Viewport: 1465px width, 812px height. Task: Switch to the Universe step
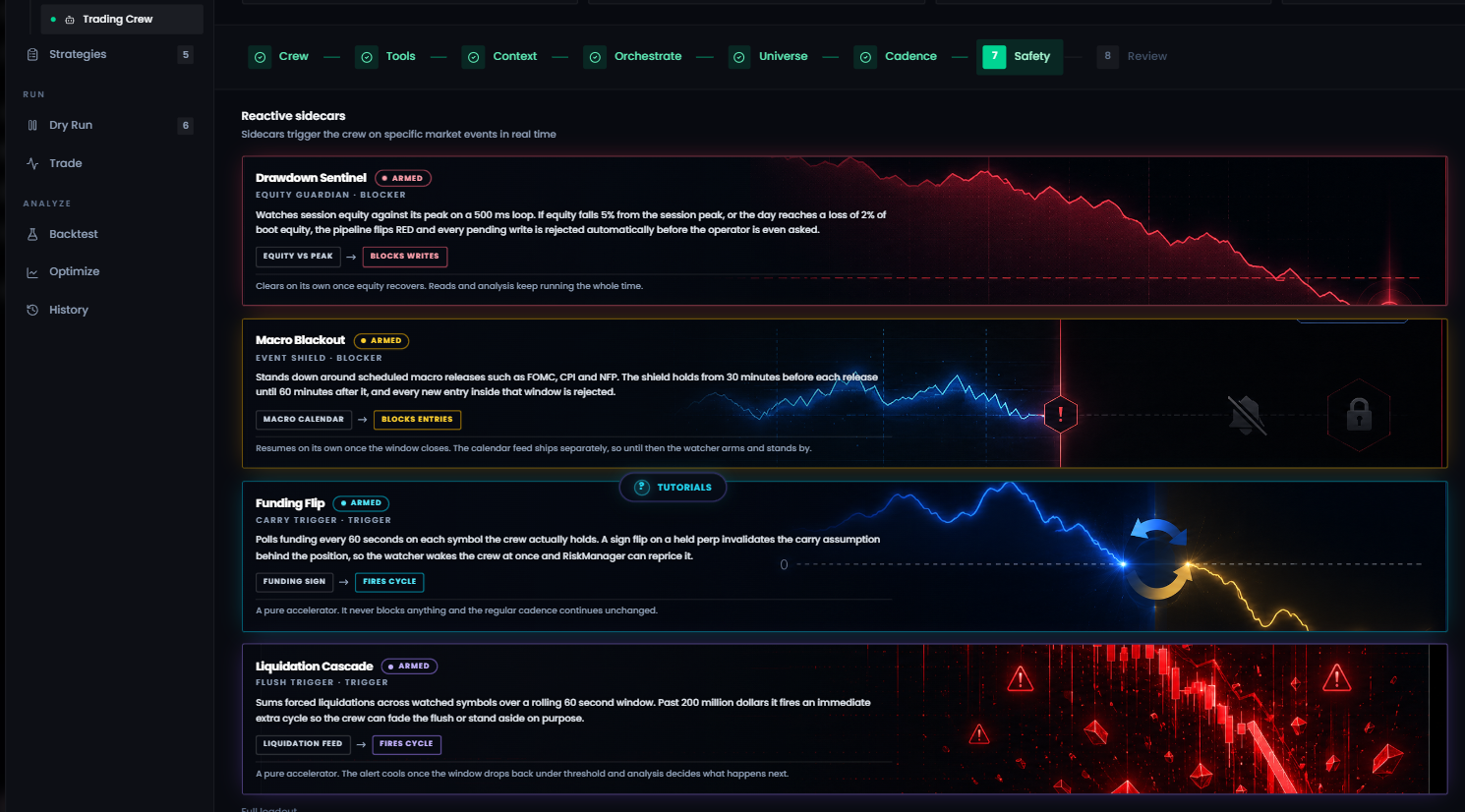tap(769, 57)
